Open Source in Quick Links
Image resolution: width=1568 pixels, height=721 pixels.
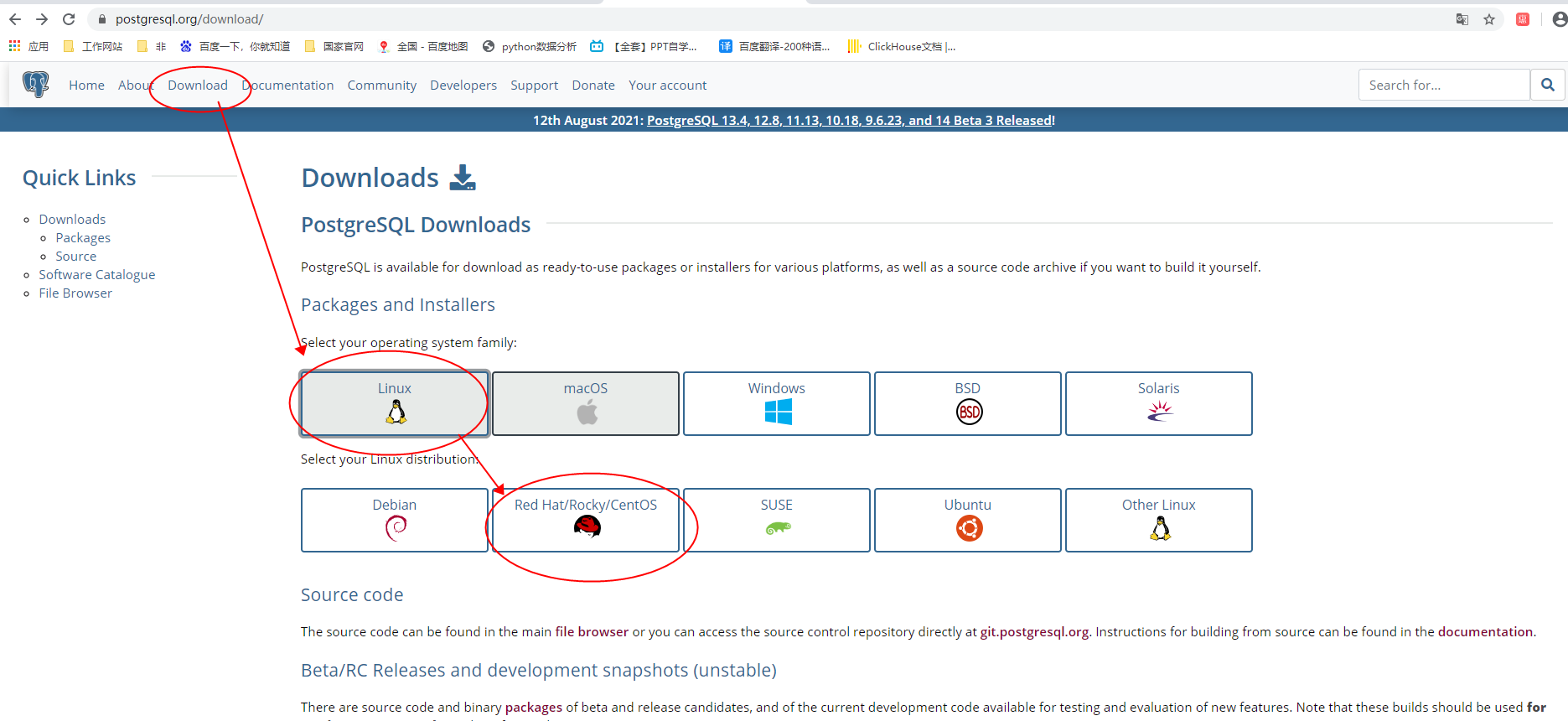[x=76, y=256]
